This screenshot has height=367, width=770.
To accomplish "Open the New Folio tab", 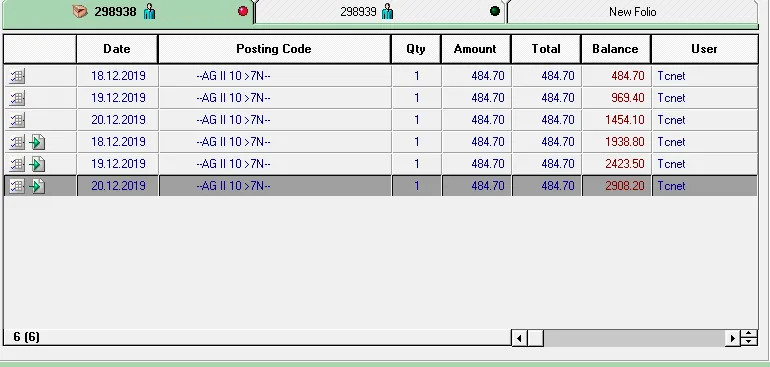I will click(632, 12).
